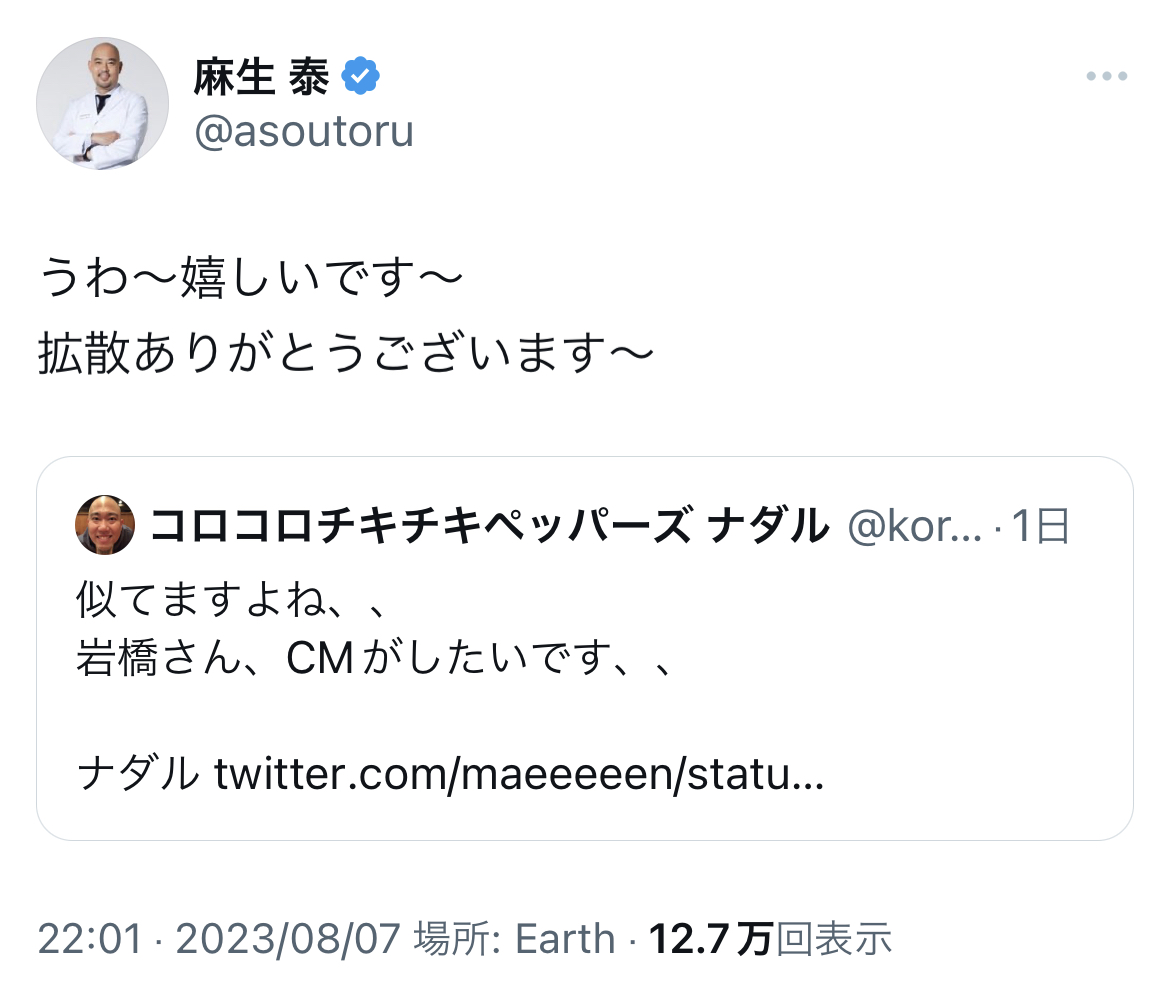Click the ナダル word before the link
This screenshot has width=1170, height=999.
(137, 773)
